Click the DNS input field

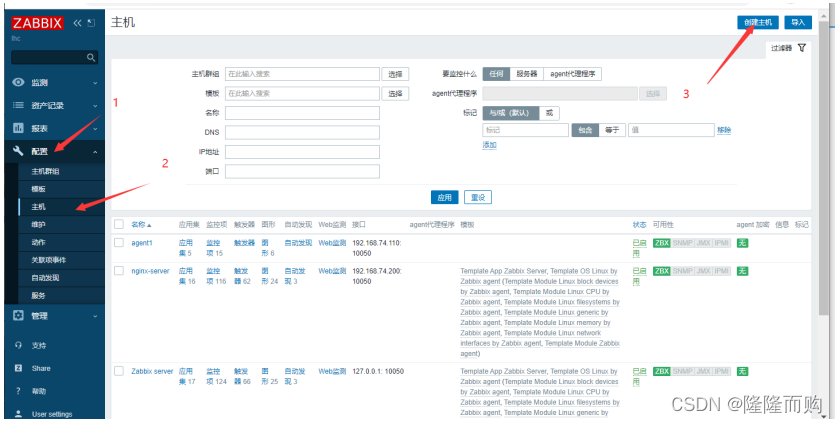click(302, 132)
